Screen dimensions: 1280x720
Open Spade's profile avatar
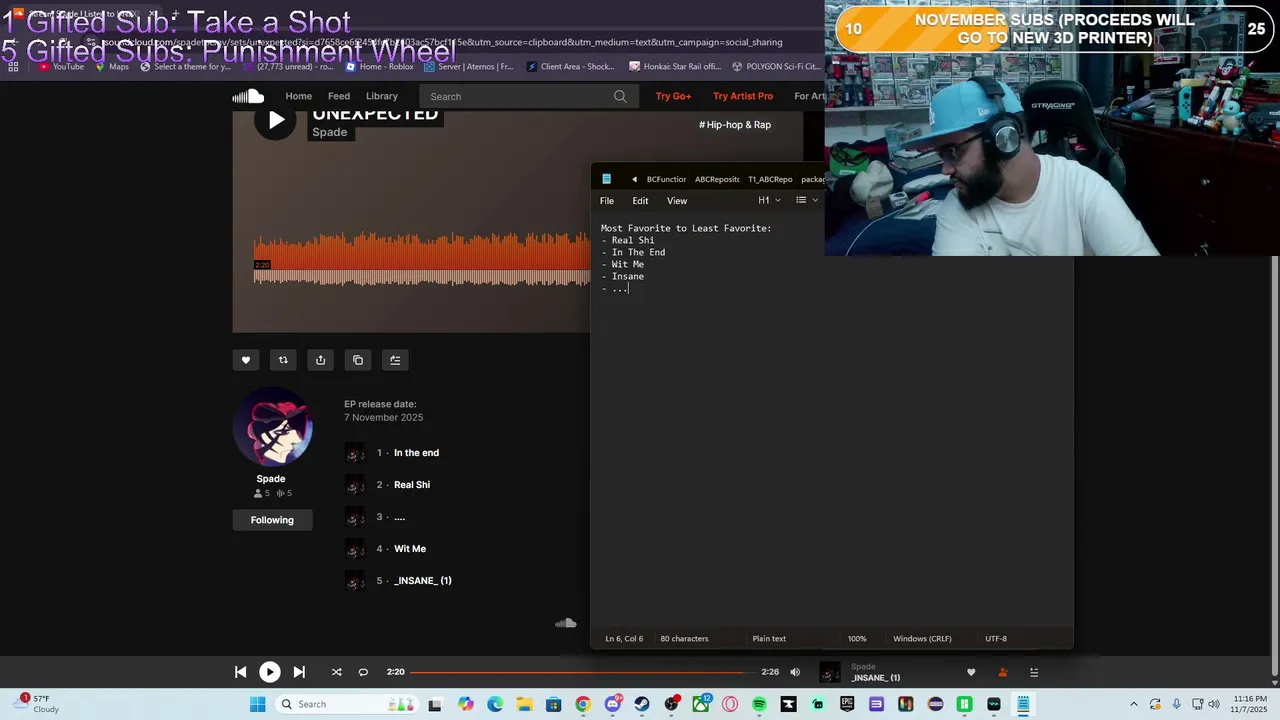tap(272, 427)
